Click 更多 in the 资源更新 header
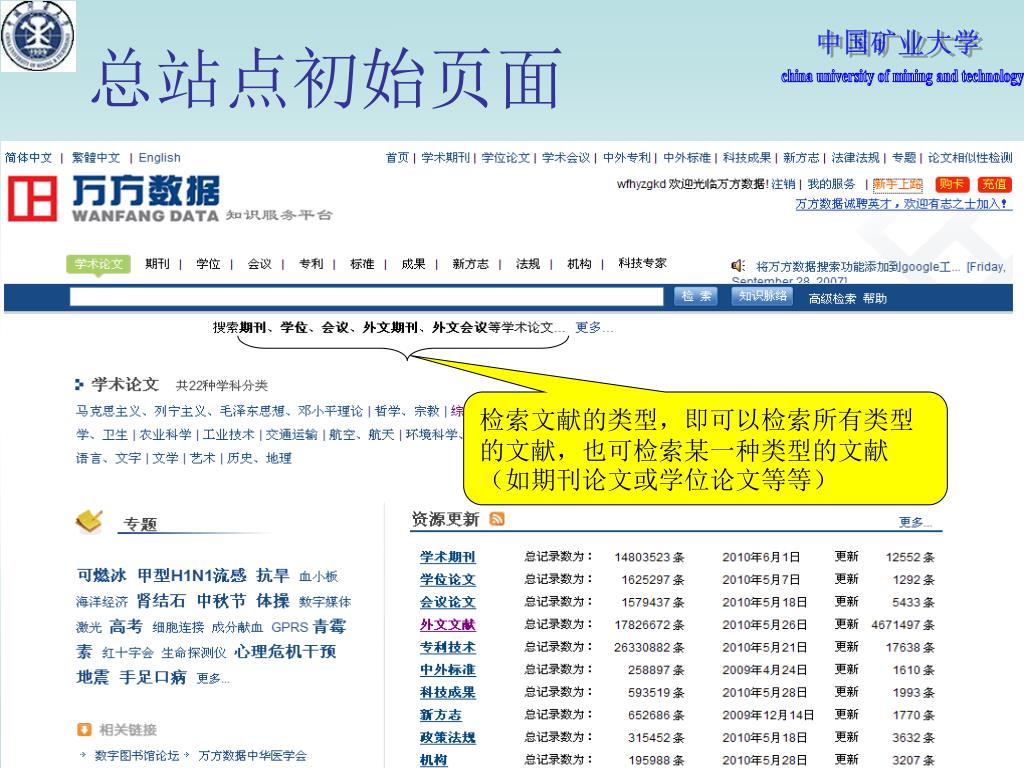 [x=915, y=522]
